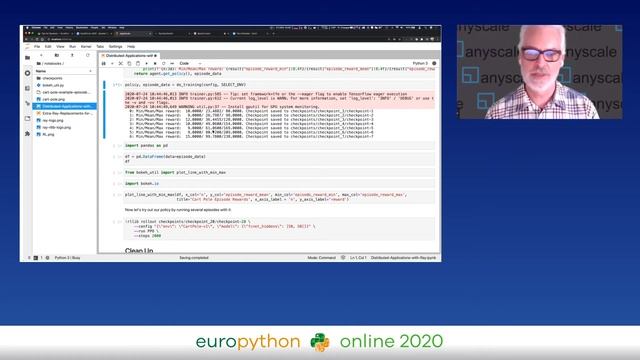Click the New Launcher plus icon in file browser

41,55
